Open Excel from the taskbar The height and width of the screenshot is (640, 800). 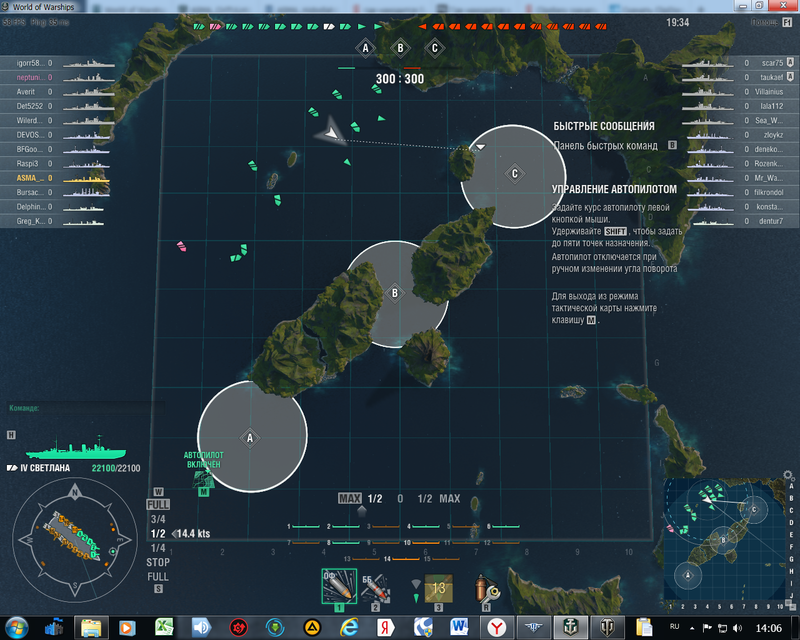164,627
